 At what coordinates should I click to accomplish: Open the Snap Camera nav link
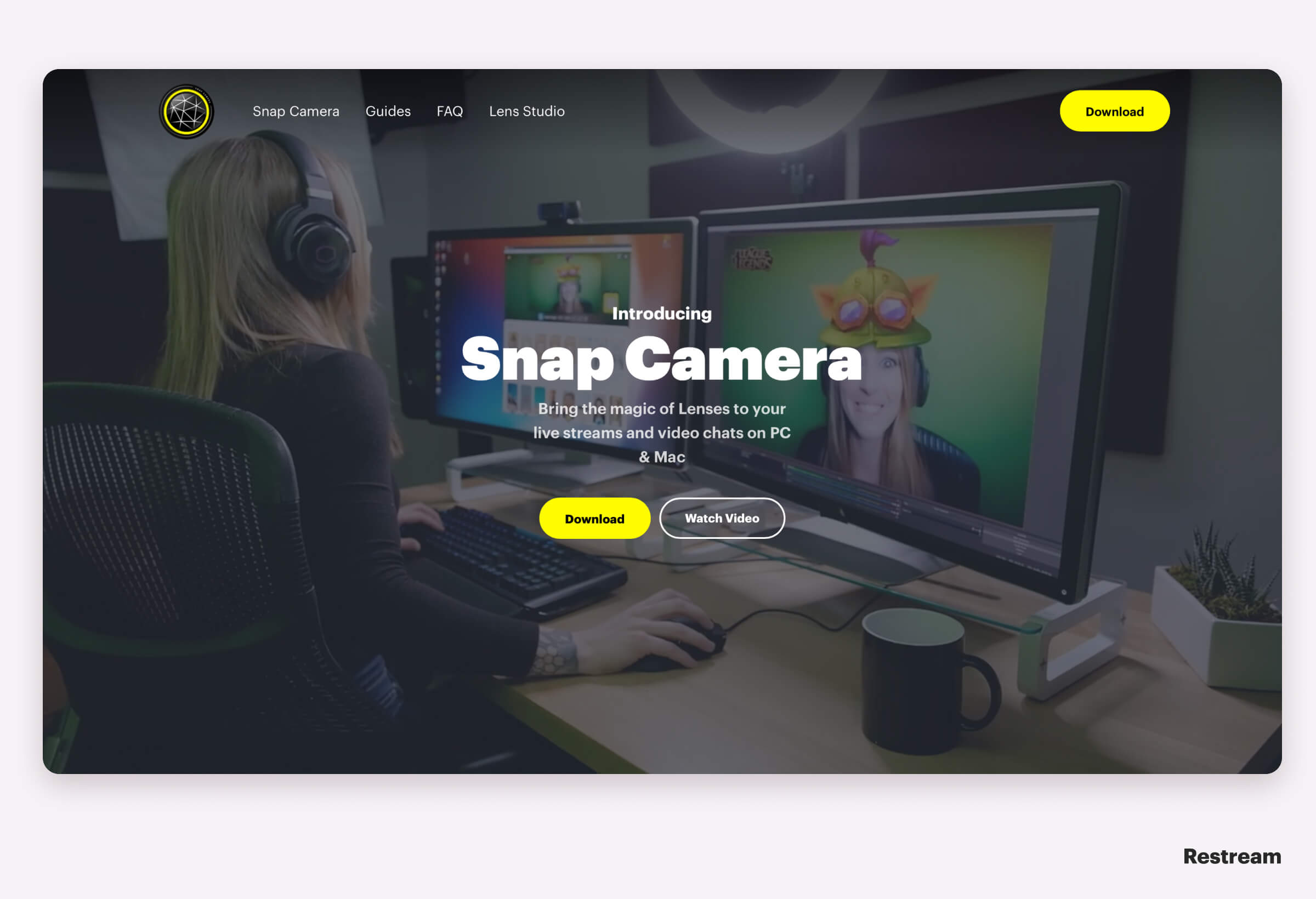click(x=295, y=110)
